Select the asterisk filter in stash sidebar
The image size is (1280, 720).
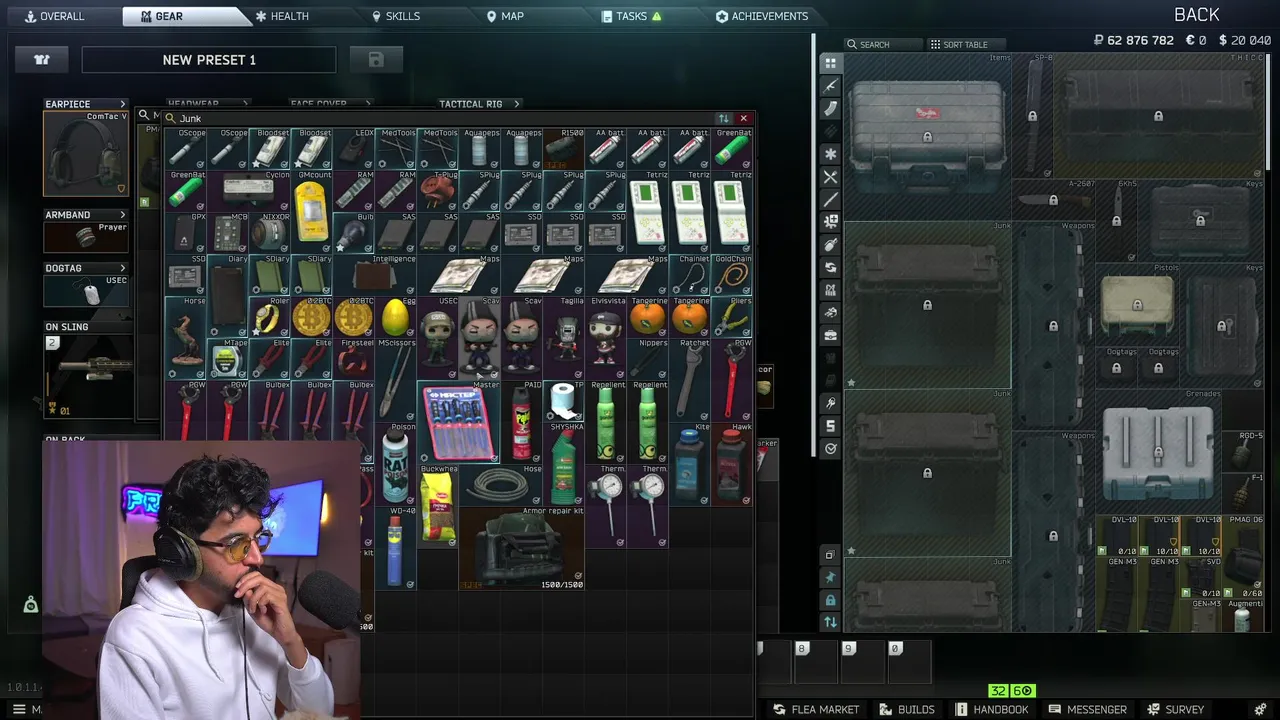(830, 154)
